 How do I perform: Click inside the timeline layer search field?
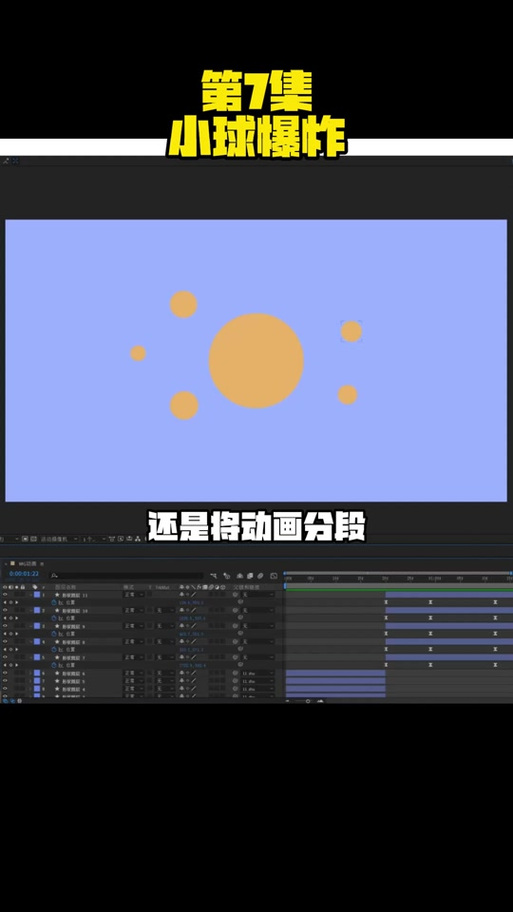[x=127, y=575]
